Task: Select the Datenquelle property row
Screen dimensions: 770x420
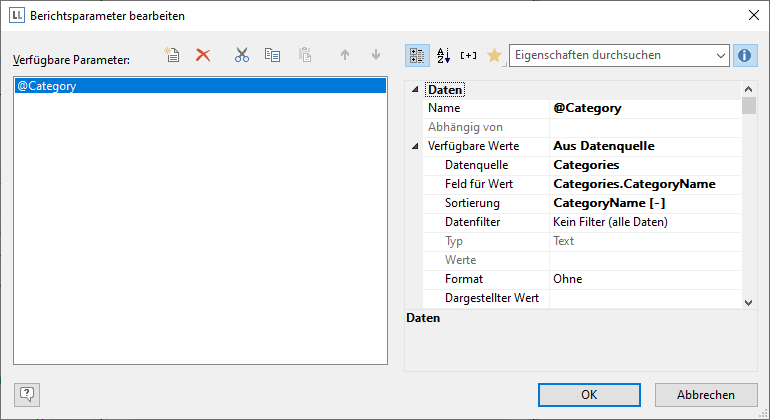Action: pos(477,165)
